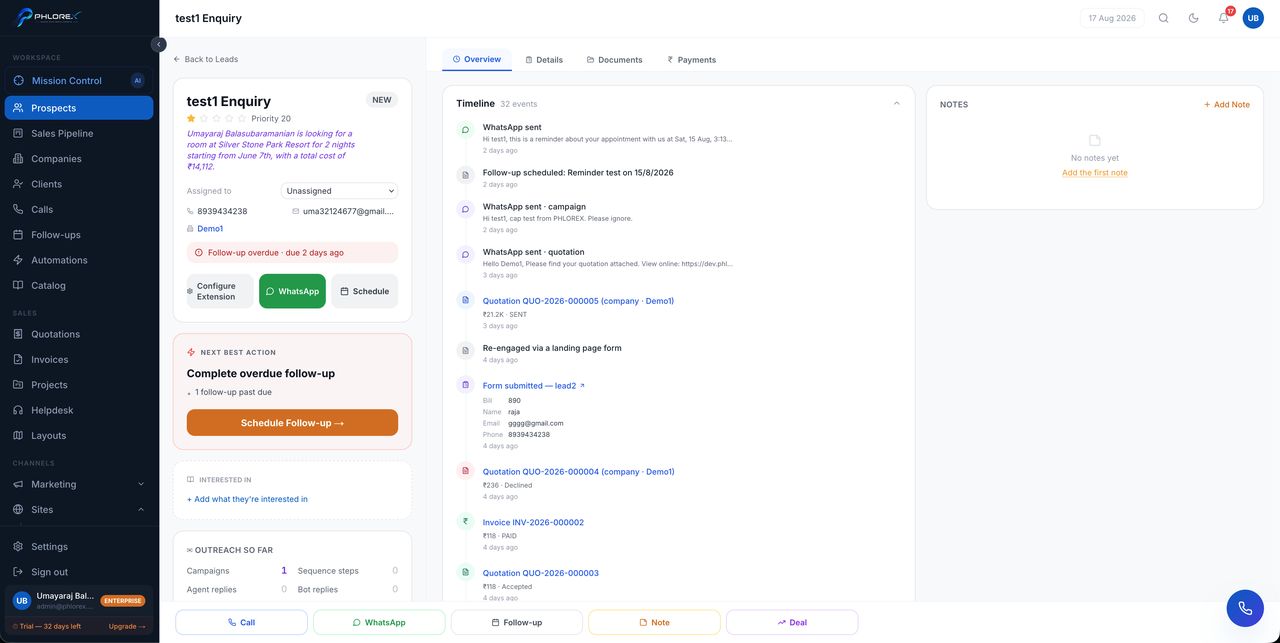Click Add Note in Notes panel
1280x643 pixels.
pos(1226,104)
